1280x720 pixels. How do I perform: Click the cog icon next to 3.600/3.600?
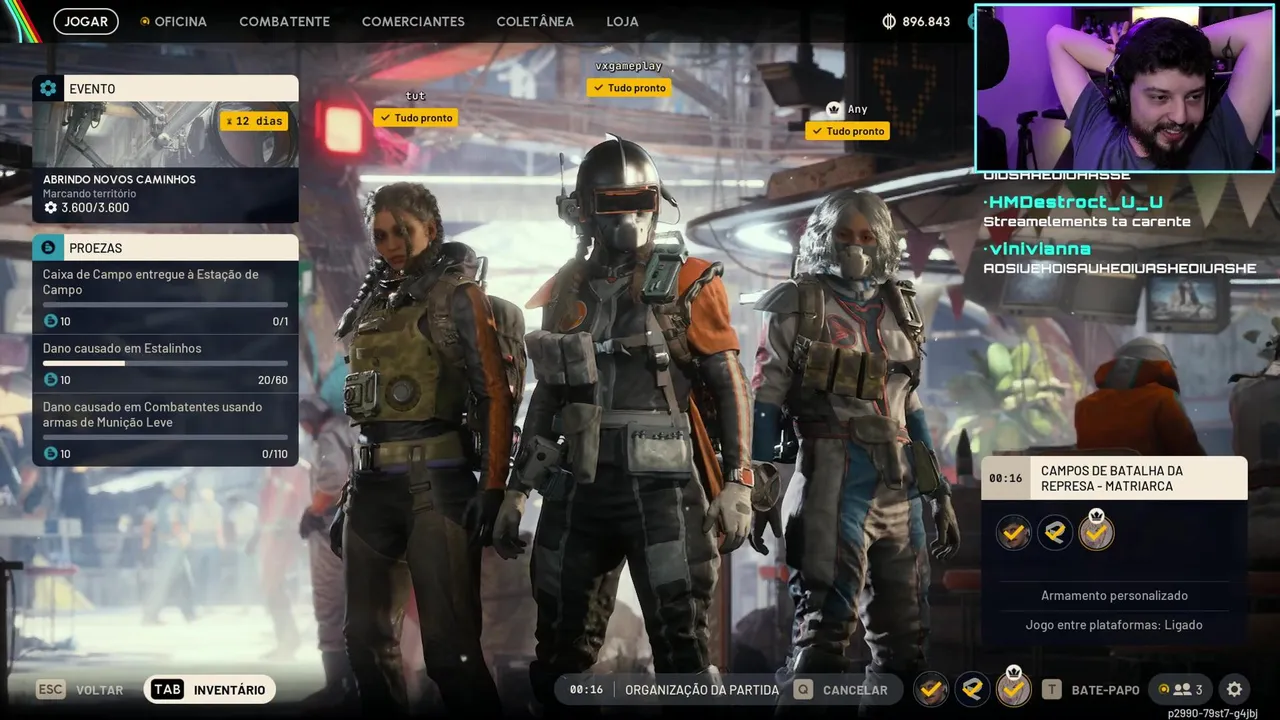tap(51, 208)
